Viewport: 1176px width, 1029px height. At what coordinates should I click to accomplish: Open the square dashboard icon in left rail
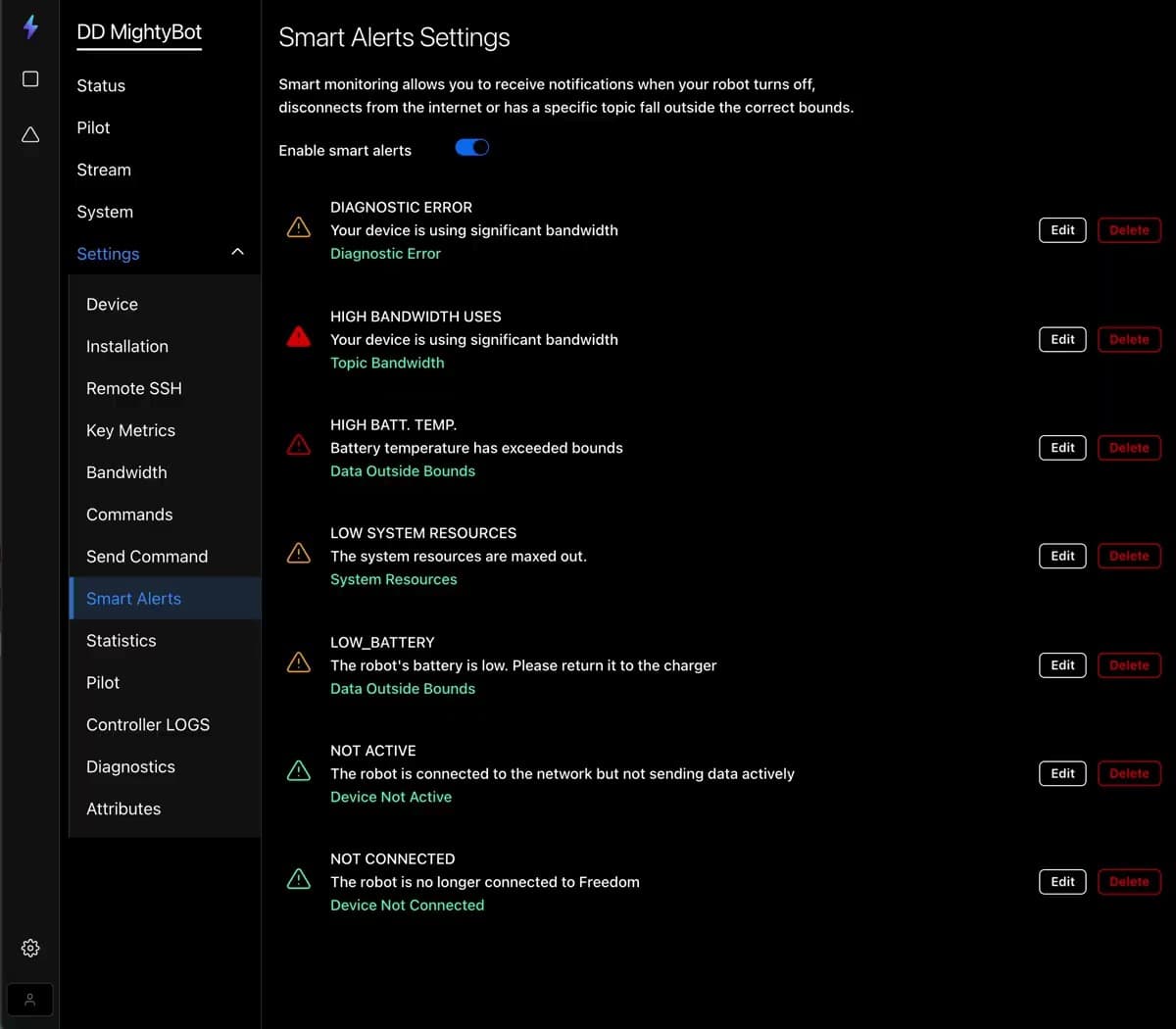(30, 78)
